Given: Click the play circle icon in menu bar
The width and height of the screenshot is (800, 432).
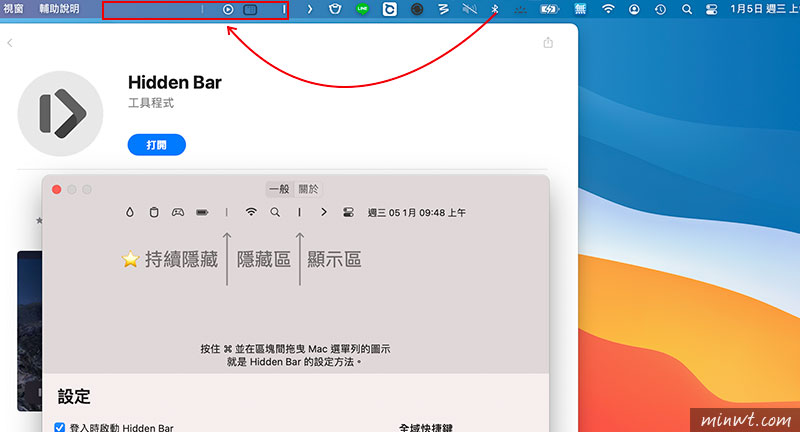Looking at the screenshot, I should point(228,9).
